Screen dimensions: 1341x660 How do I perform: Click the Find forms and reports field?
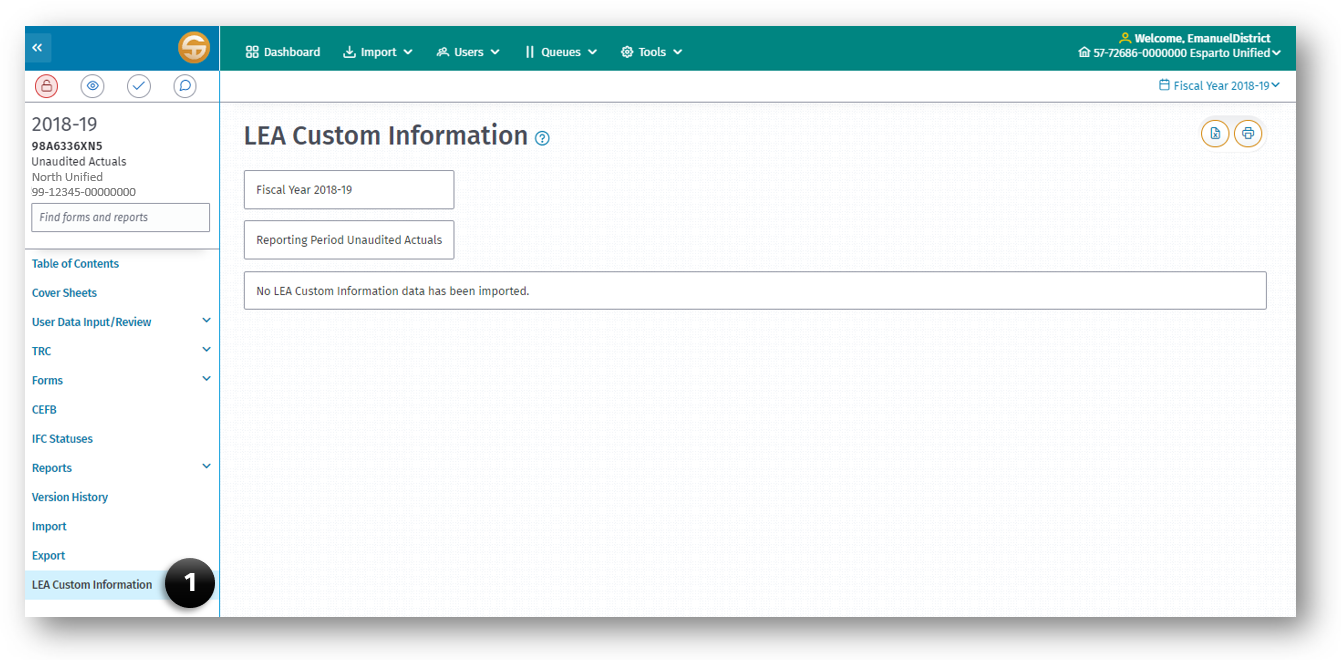coord(120,217)
